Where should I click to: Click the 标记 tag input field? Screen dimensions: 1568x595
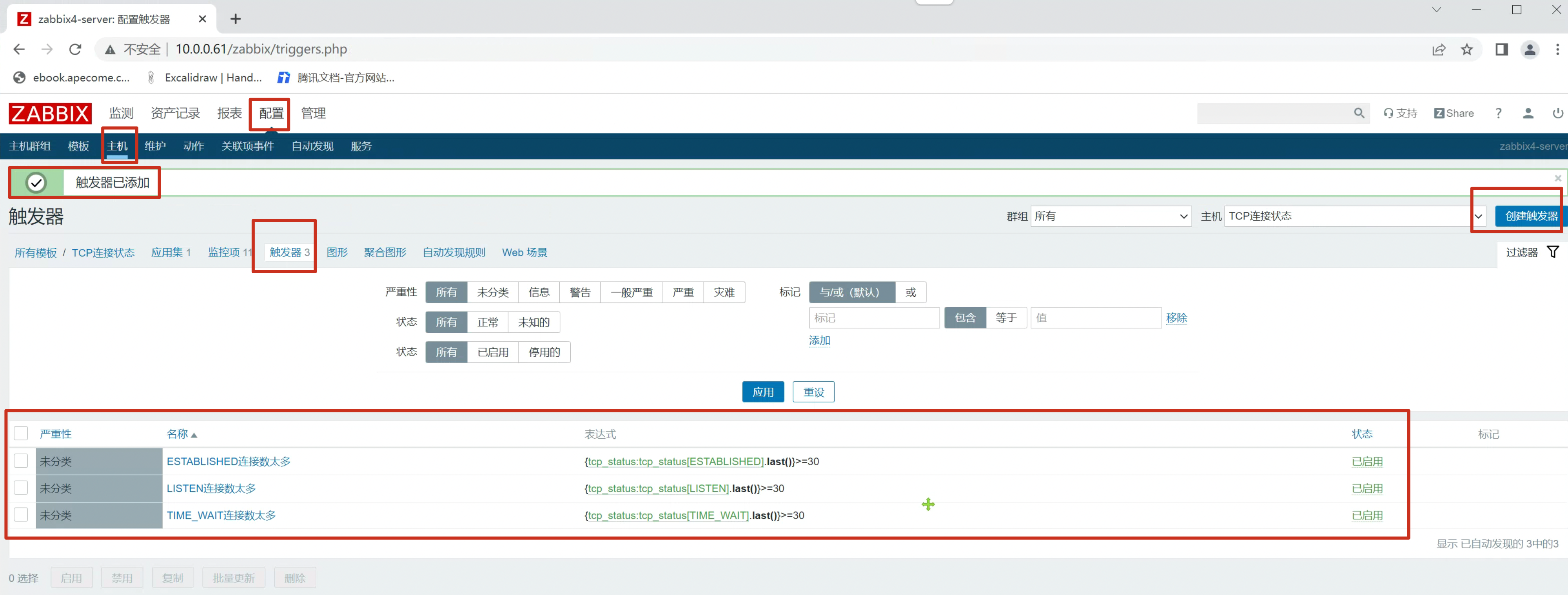pos(873,317)
